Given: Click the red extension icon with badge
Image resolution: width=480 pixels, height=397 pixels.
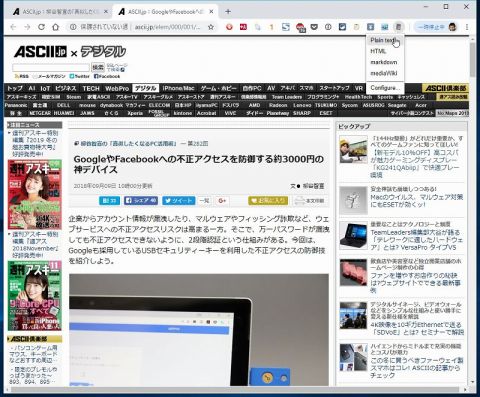Looking at the screenshot, I should point(301,27).
